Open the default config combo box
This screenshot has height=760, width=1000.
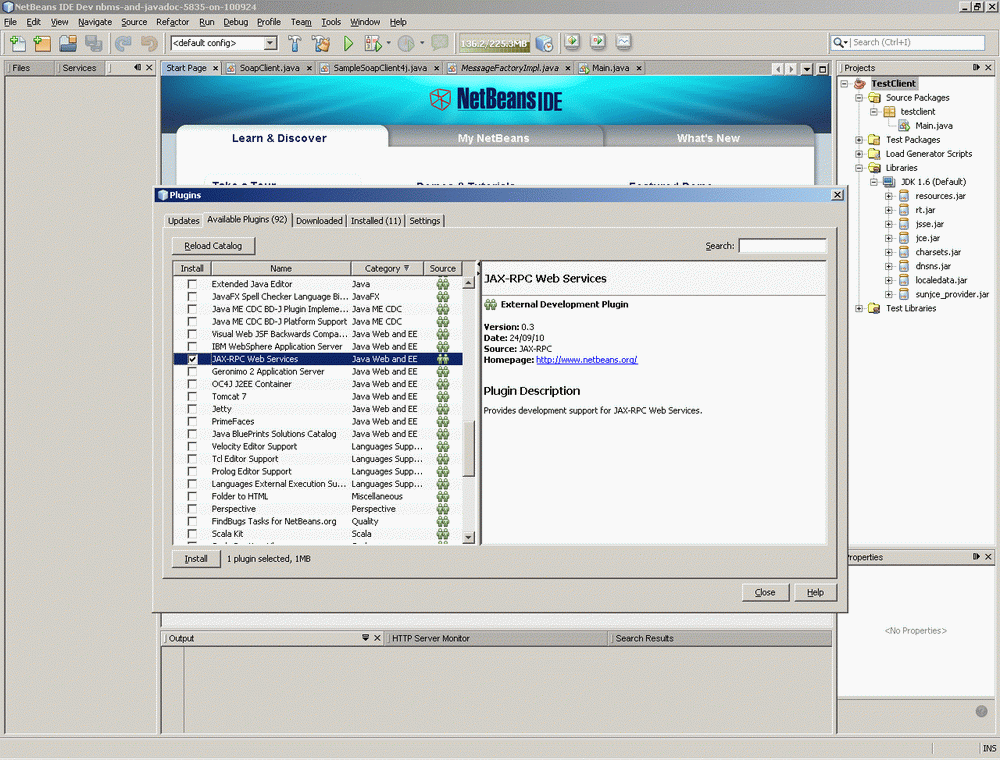click(270, 43)
